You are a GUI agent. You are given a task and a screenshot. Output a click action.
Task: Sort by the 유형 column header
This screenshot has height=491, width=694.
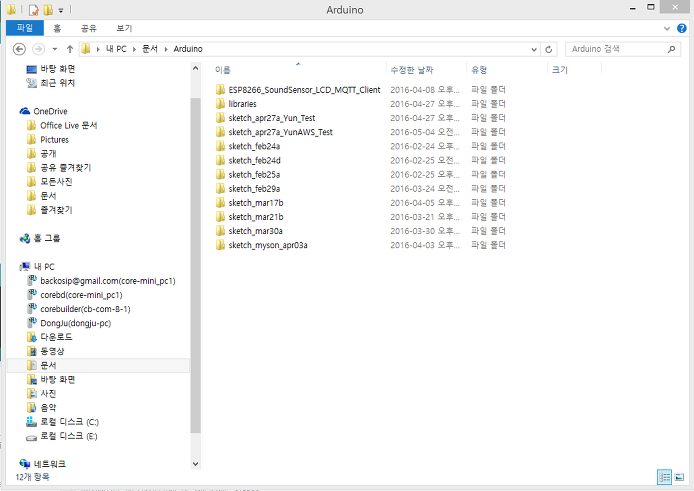pos(479,70)
